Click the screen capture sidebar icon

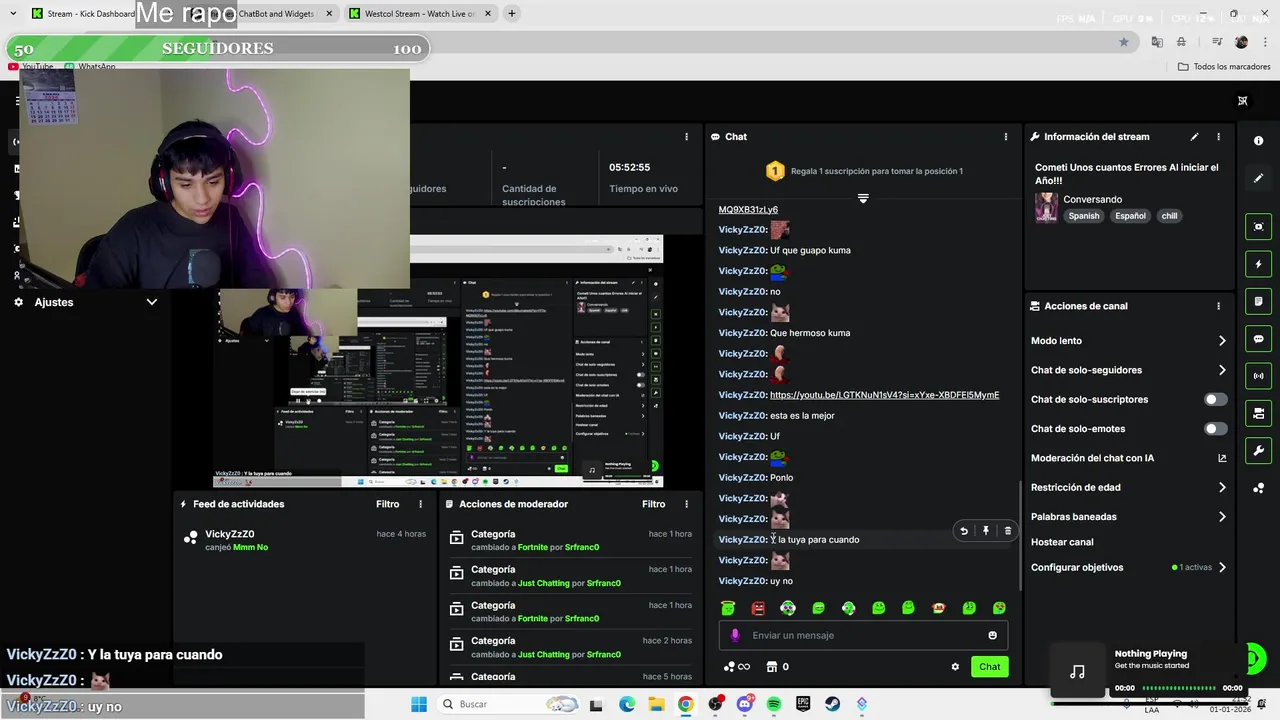(1258, 227)
